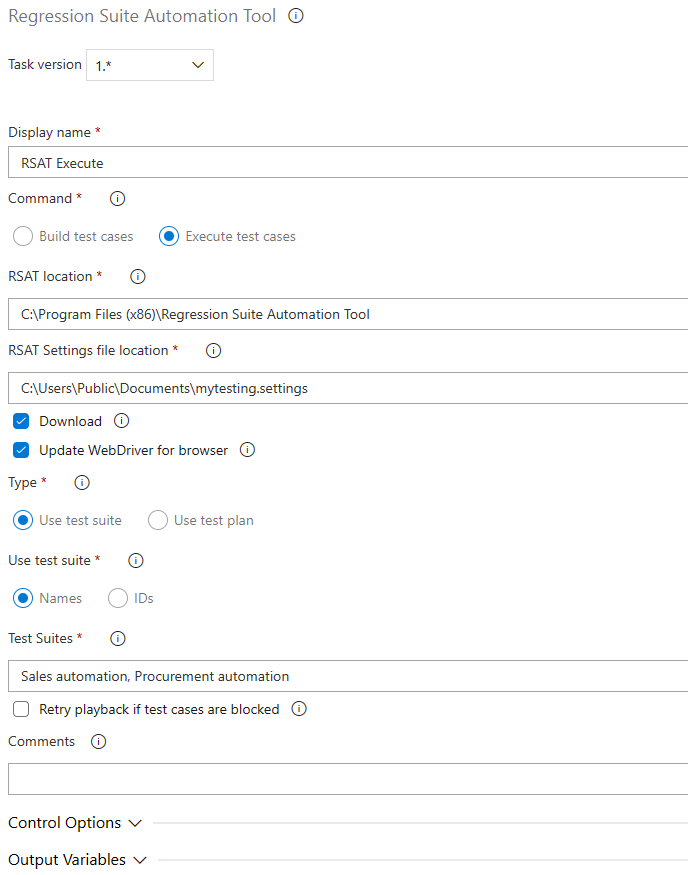Viewport: 688px width, 875px height.
Task: Click the Update WebDriver for browser info icon
Action: coord(247,450)
